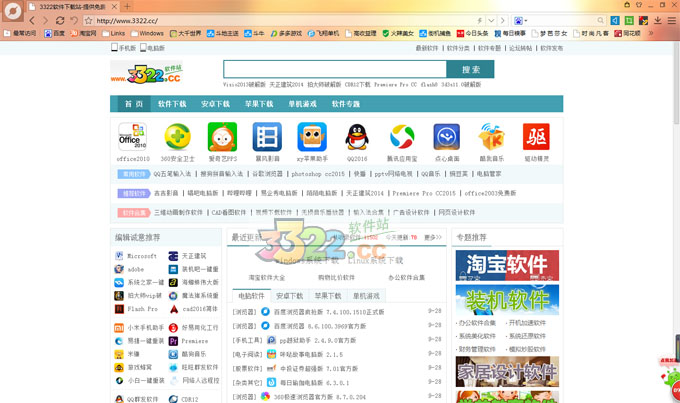Viewport: 680px width, 403px height.
Task: Open the 酷我音乐 app icon
Action: 491,137
